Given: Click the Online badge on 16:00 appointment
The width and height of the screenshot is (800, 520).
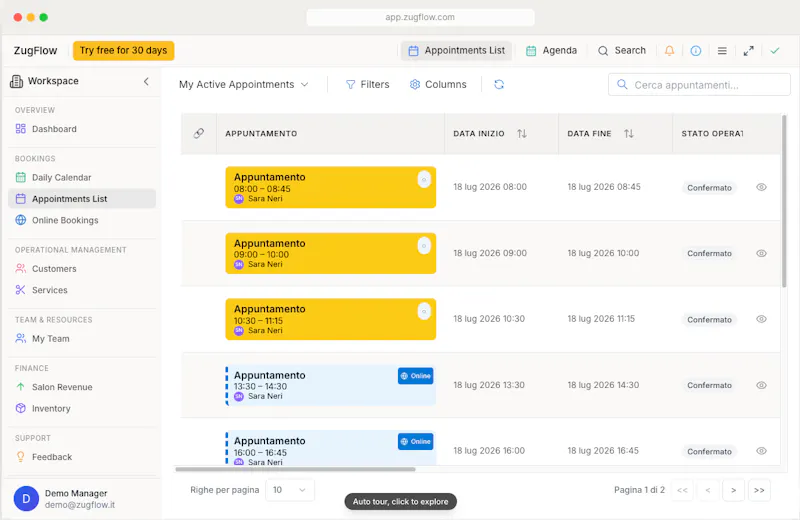Looking at the screenshot, I should pyautogui.click(x=415, y=441).
